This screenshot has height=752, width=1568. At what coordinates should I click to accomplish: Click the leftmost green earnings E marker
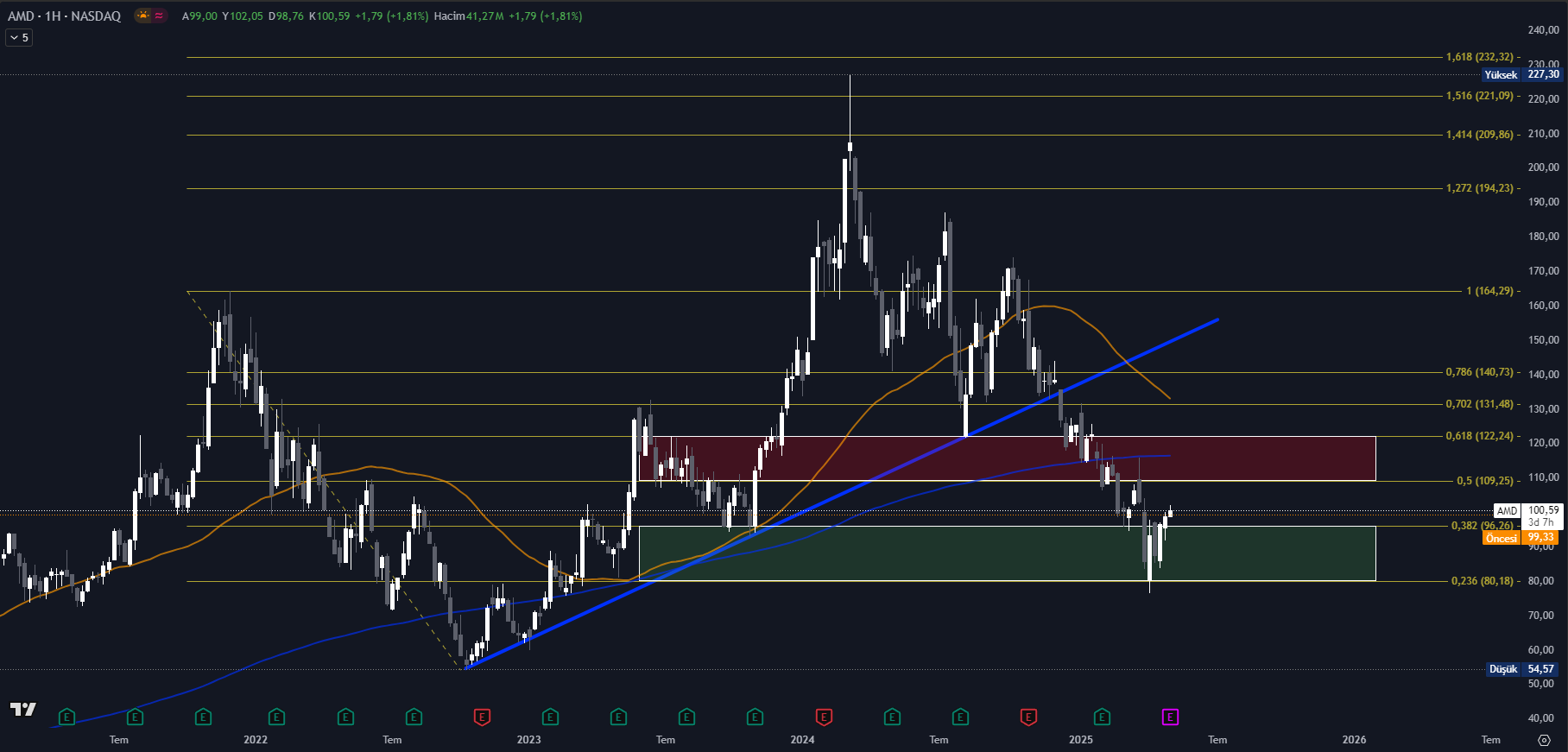coord(66,717)
